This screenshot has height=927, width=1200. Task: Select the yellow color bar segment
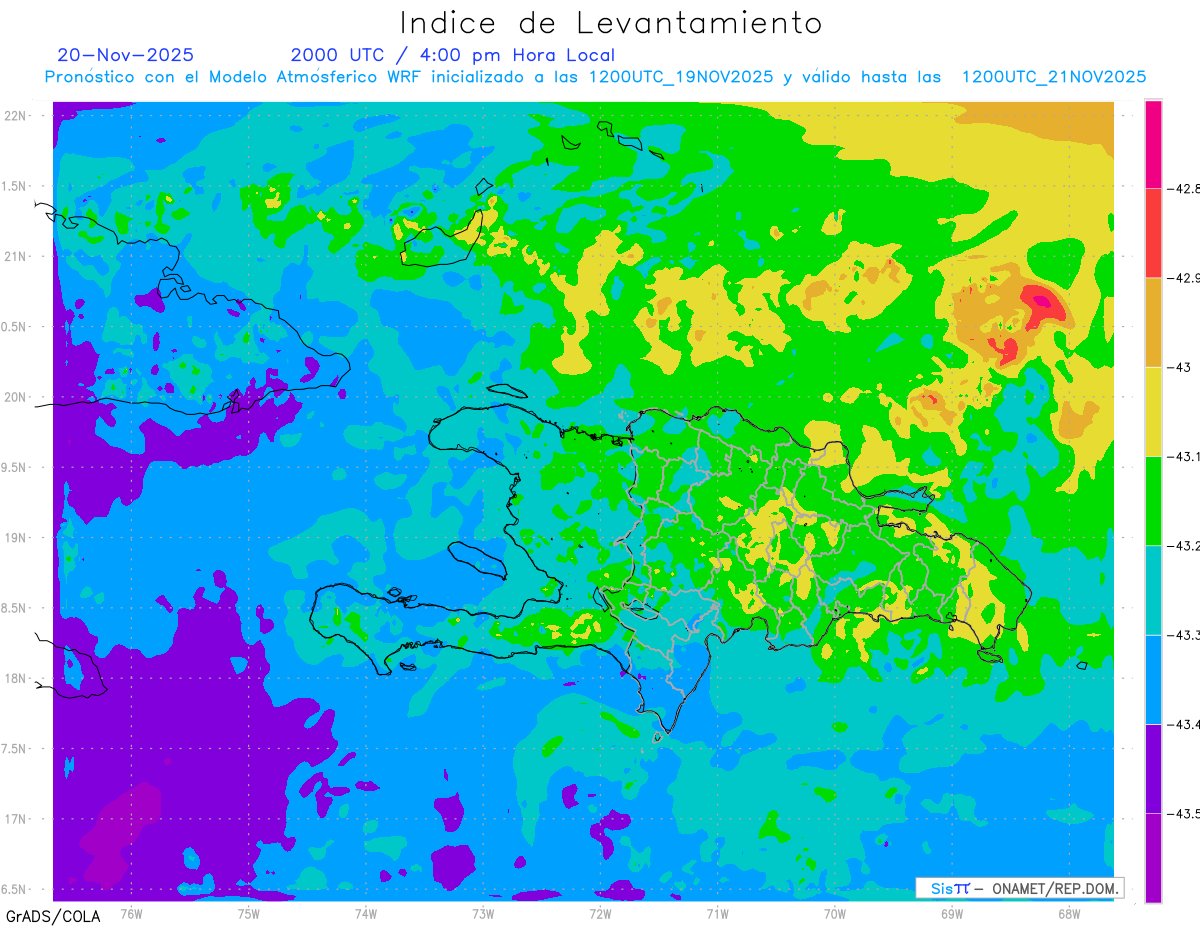pyautogui.click(x=1153, y=411)
